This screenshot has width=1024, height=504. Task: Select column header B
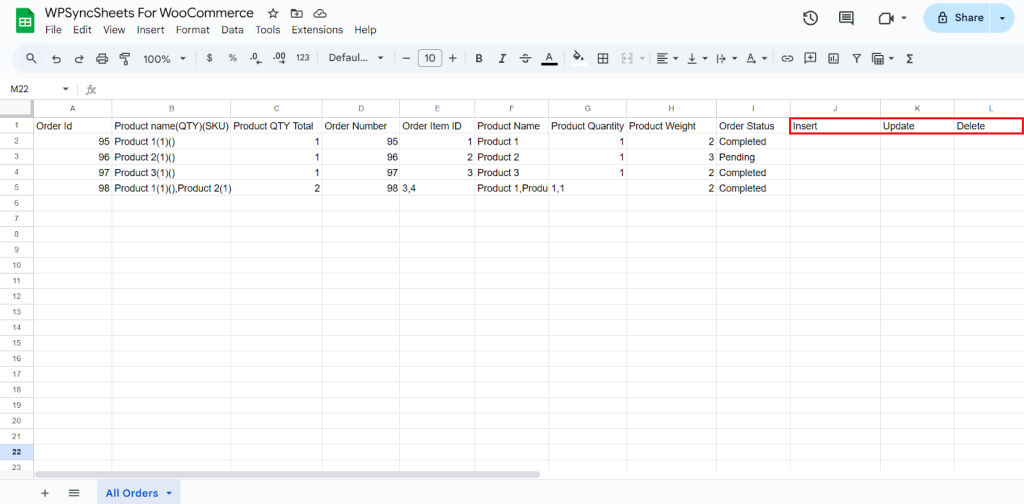[x=171, y=108]
